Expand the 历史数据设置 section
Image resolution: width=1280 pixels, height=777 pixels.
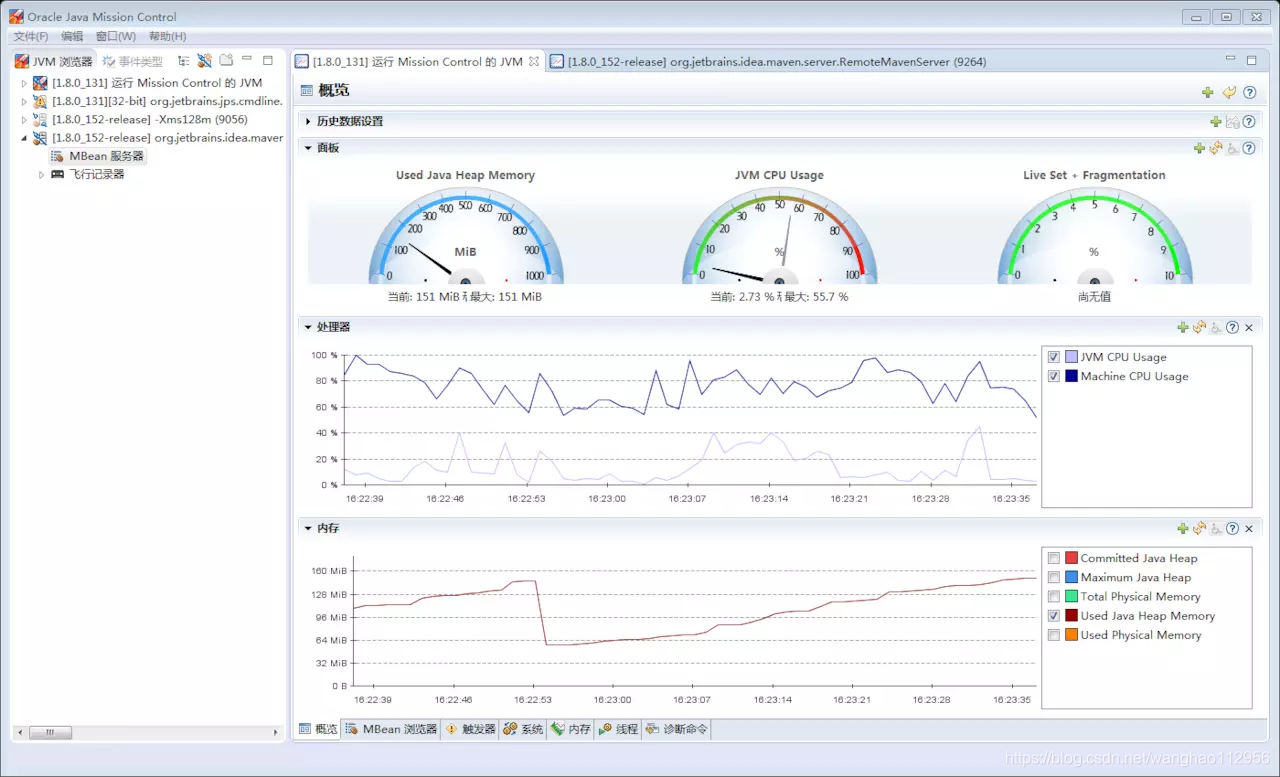(x=308, y=121)
